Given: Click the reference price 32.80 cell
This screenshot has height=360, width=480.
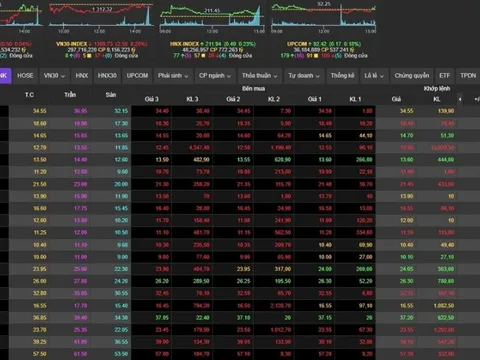Looking at the screenshot, I should [x=40, y=293].
